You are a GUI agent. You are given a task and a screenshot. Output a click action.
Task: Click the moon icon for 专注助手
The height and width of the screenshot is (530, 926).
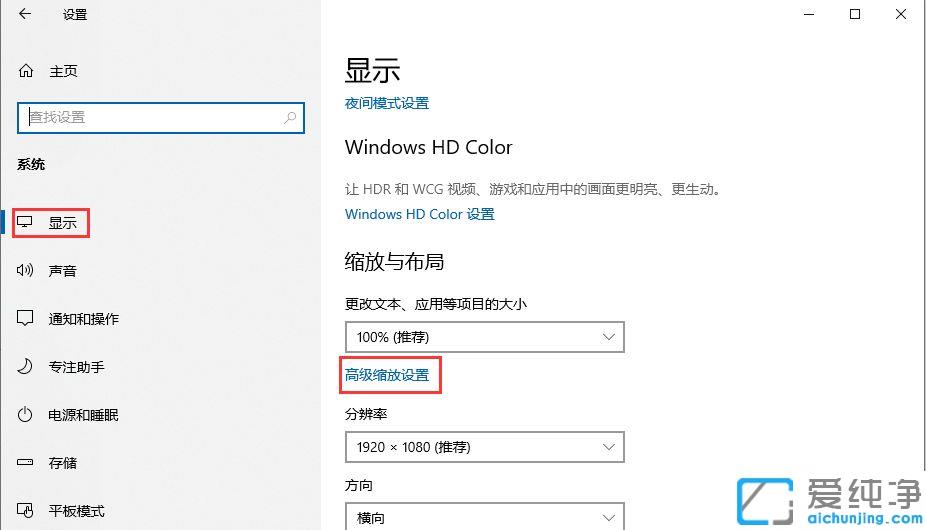[x=26, y=367]
